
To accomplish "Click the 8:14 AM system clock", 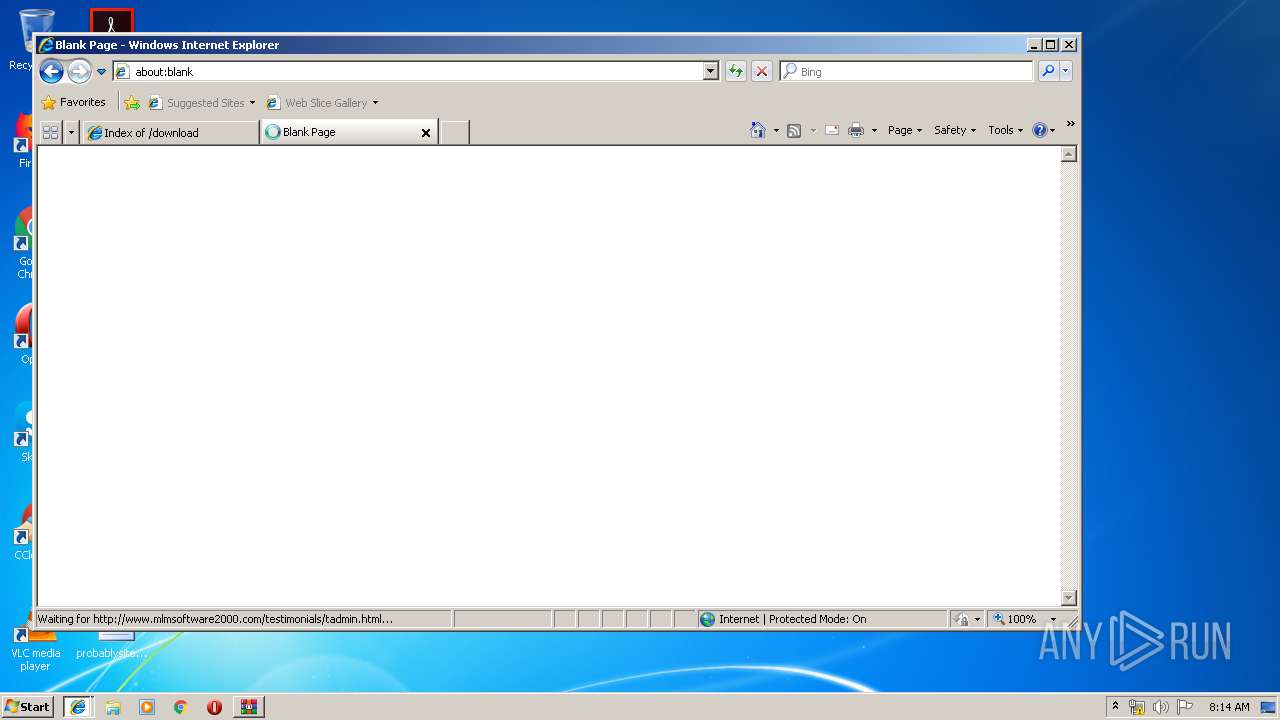I will point(1229,707).
